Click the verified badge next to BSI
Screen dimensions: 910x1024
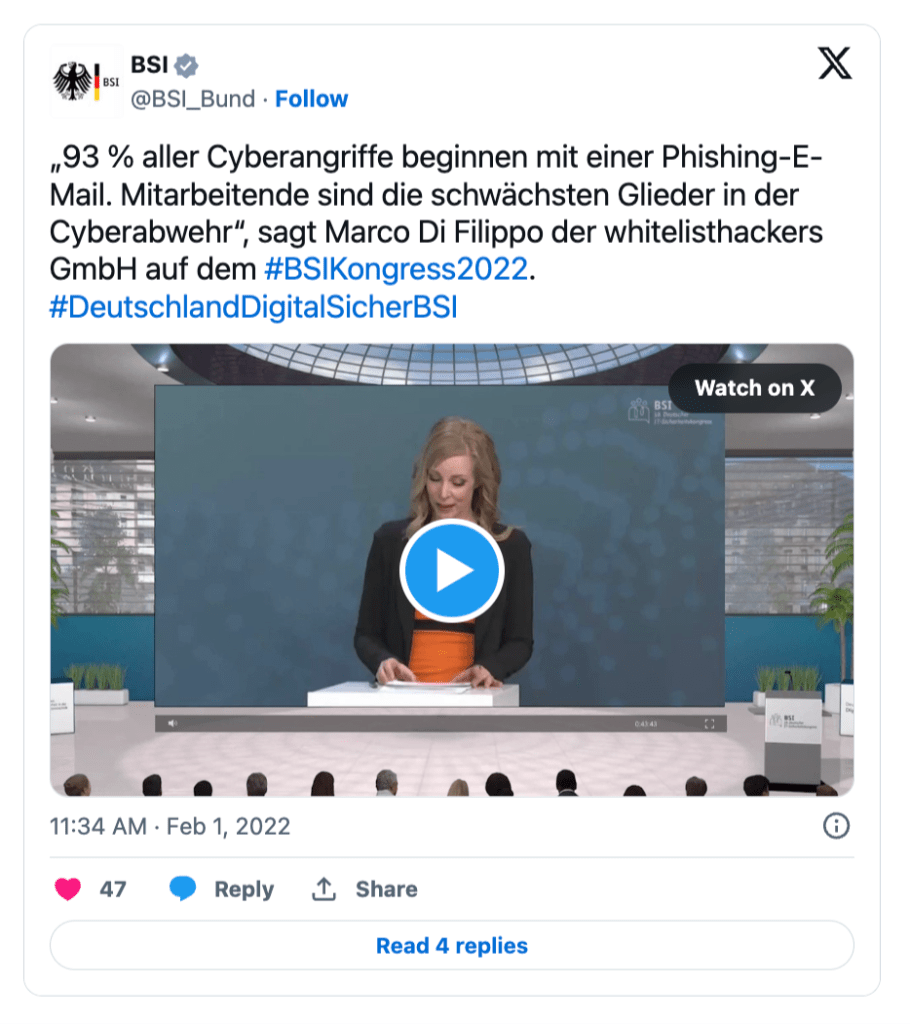pos(186,65)
